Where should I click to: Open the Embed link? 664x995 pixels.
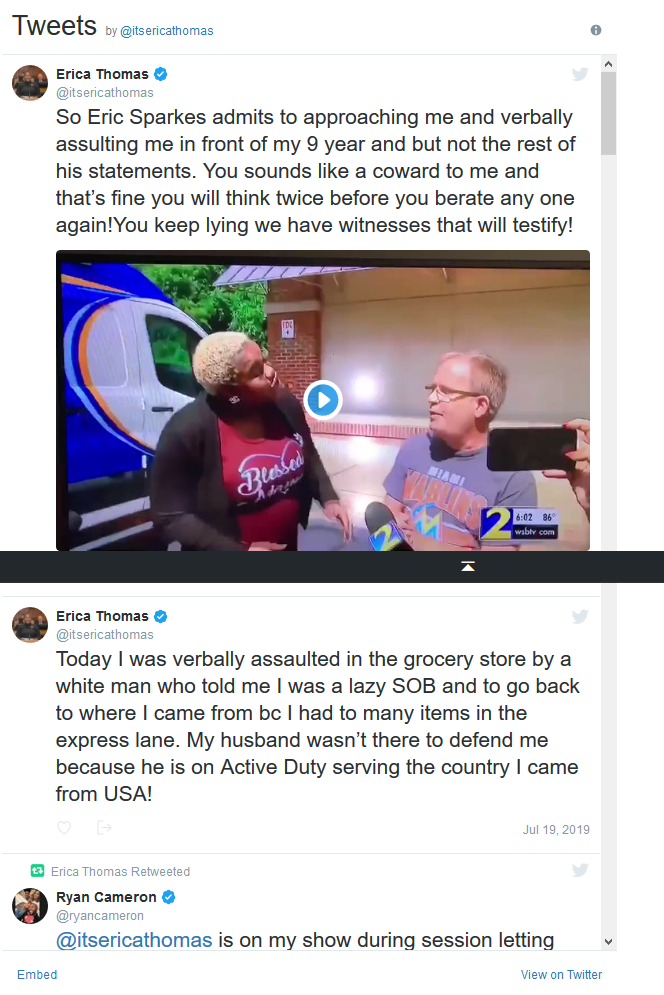pos(37,974)
